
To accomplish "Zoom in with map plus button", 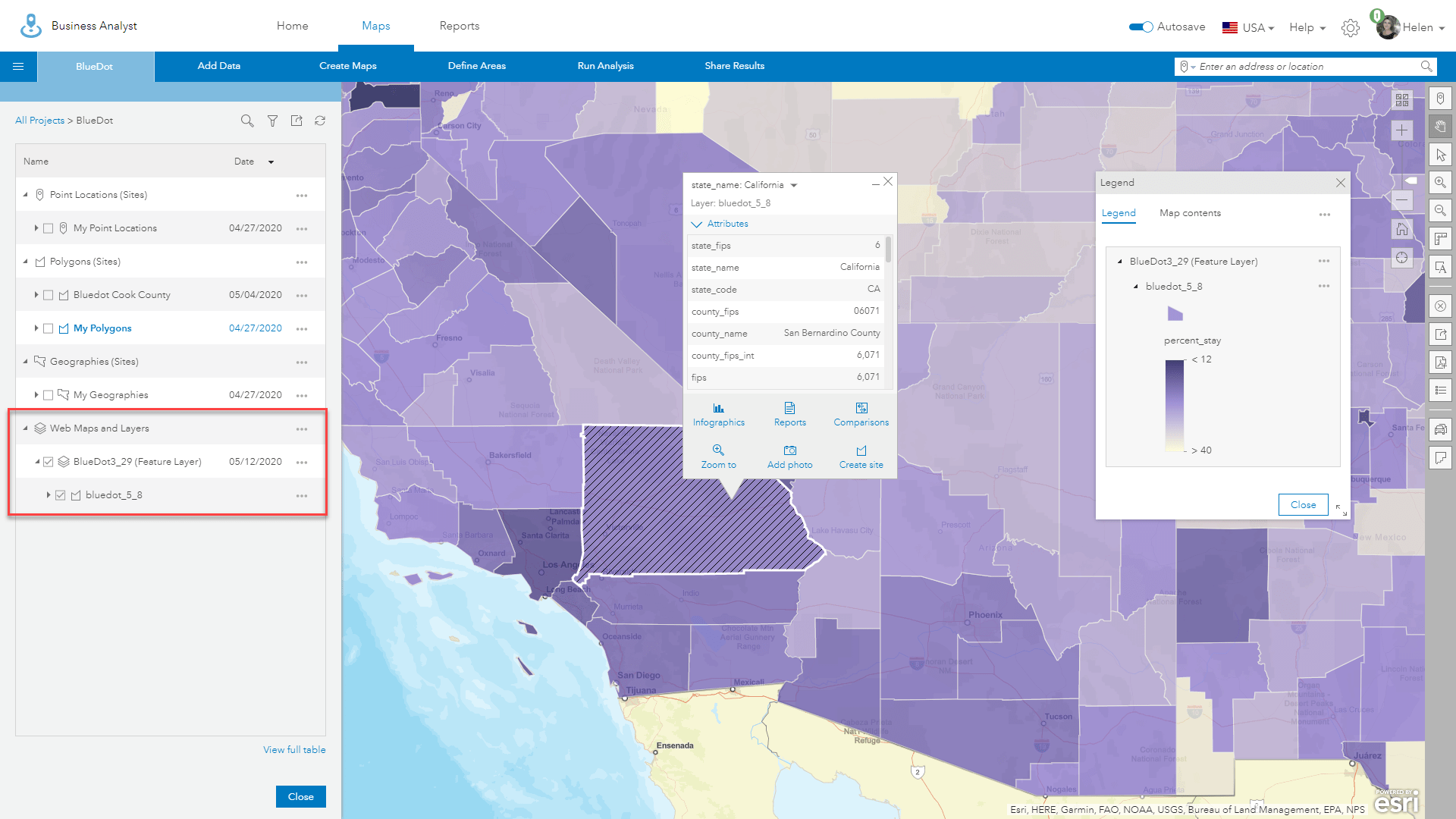I will pos(1402,130).
